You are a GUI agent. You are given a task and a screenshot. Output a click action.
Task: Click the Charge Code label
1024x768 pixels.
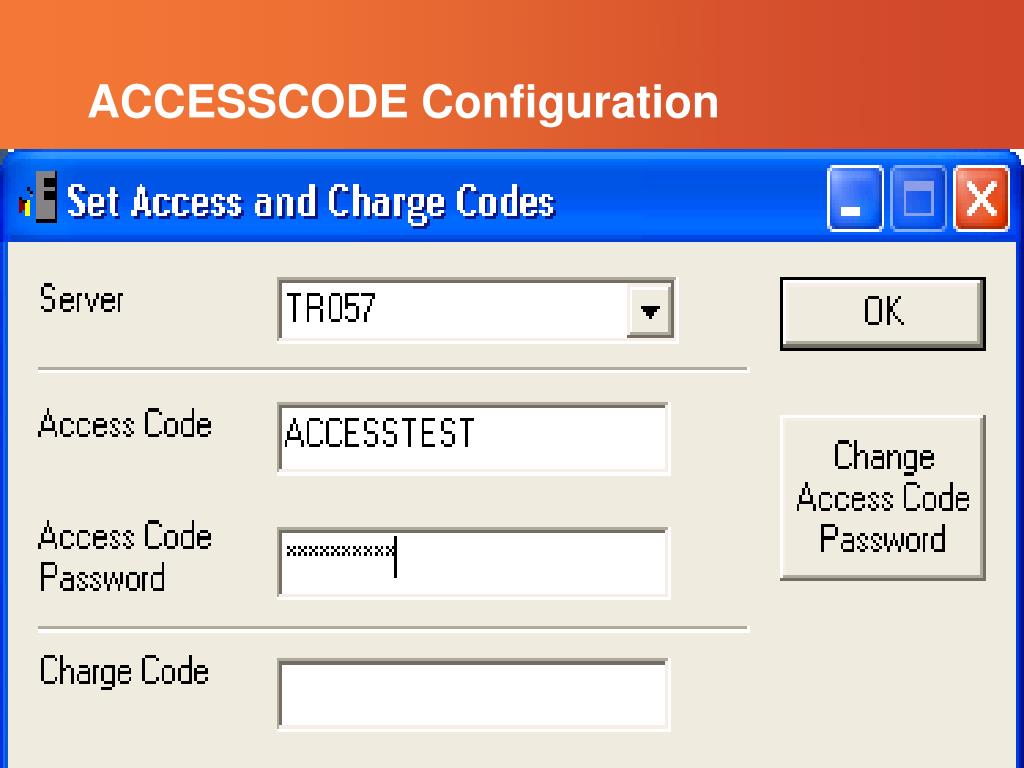click(x=124, y=671)
